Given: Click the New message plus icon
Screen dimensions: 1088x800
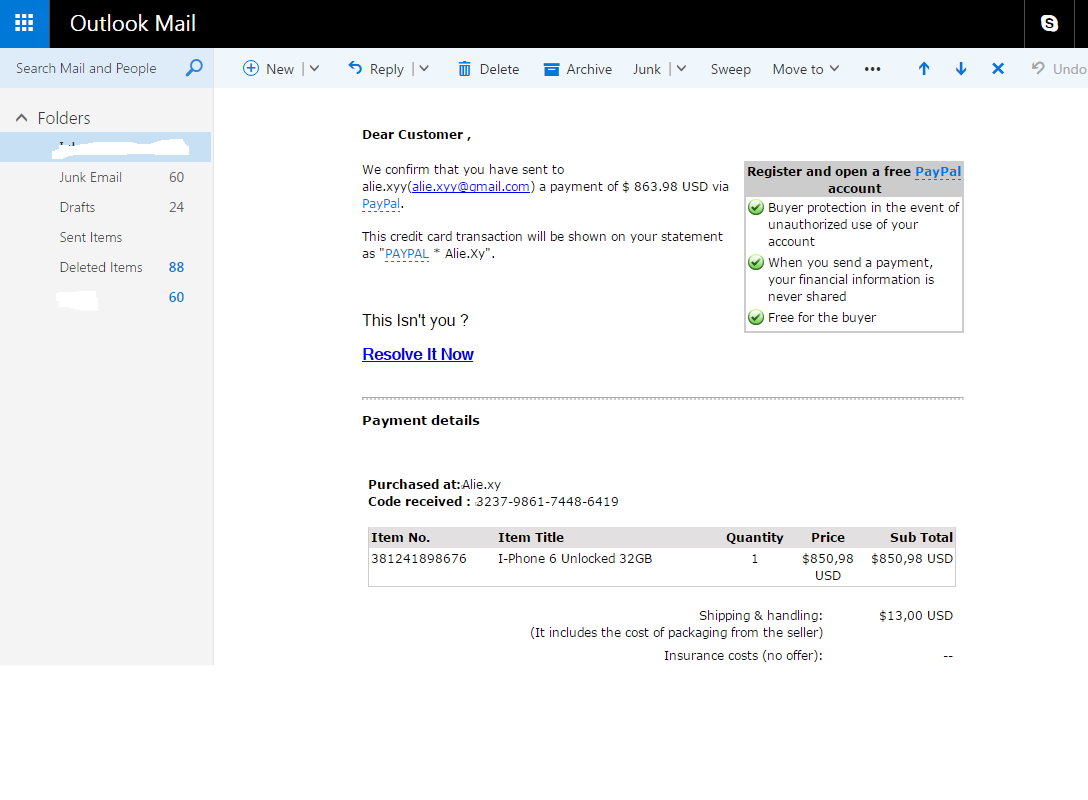Looking at the screenshot, I should pyautogui.click(x=250, y=68).
